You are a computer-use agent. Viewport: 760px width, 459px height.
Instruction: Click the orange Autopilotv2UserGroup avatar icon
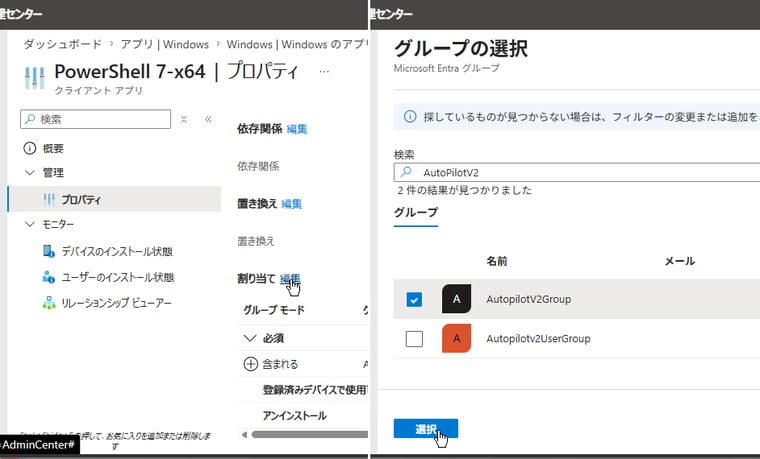pyautogui.click(x=456, y=338)
